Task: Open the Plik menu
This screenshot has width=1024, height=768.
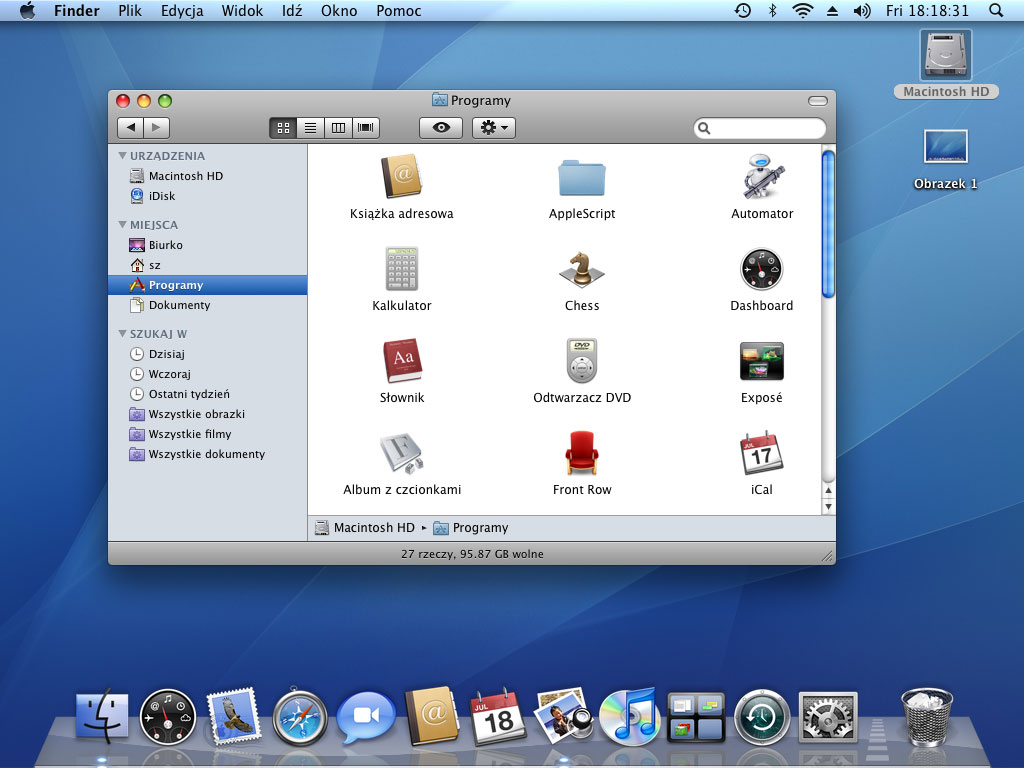Action: click(x=130, y=10)
